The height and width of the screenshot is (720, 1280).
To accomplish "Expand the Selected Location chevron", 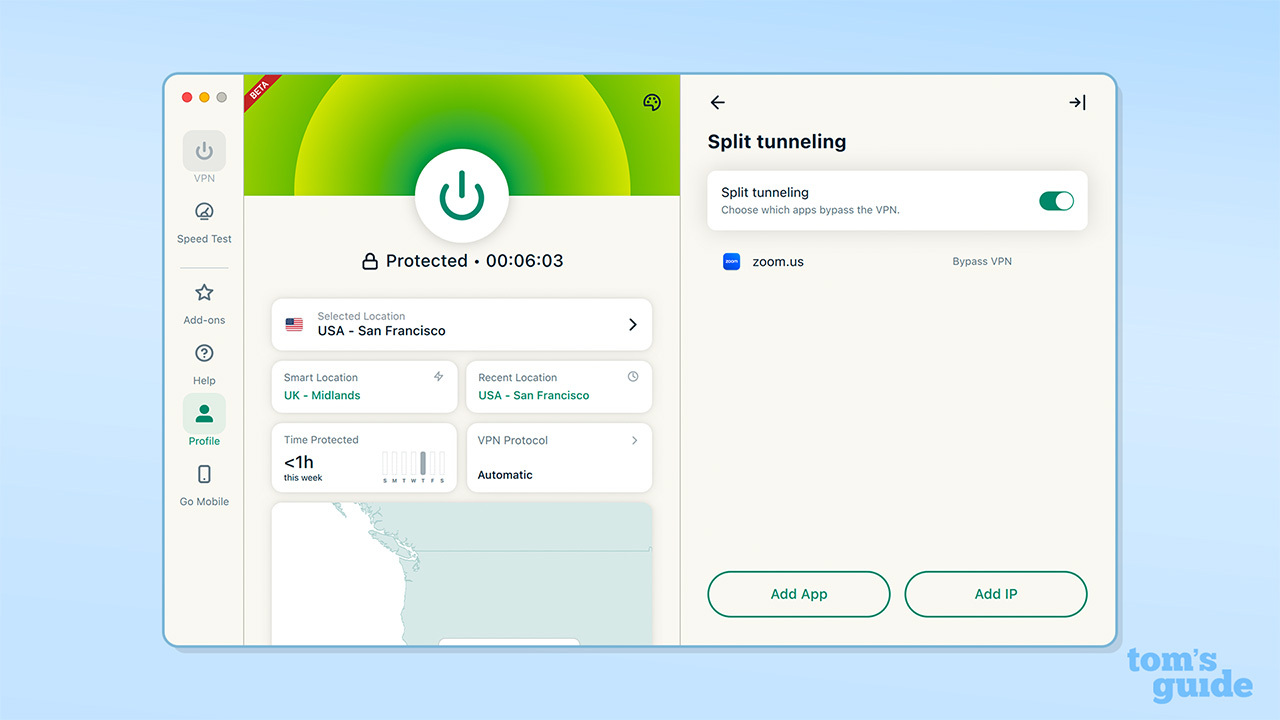I will point(632,324).
